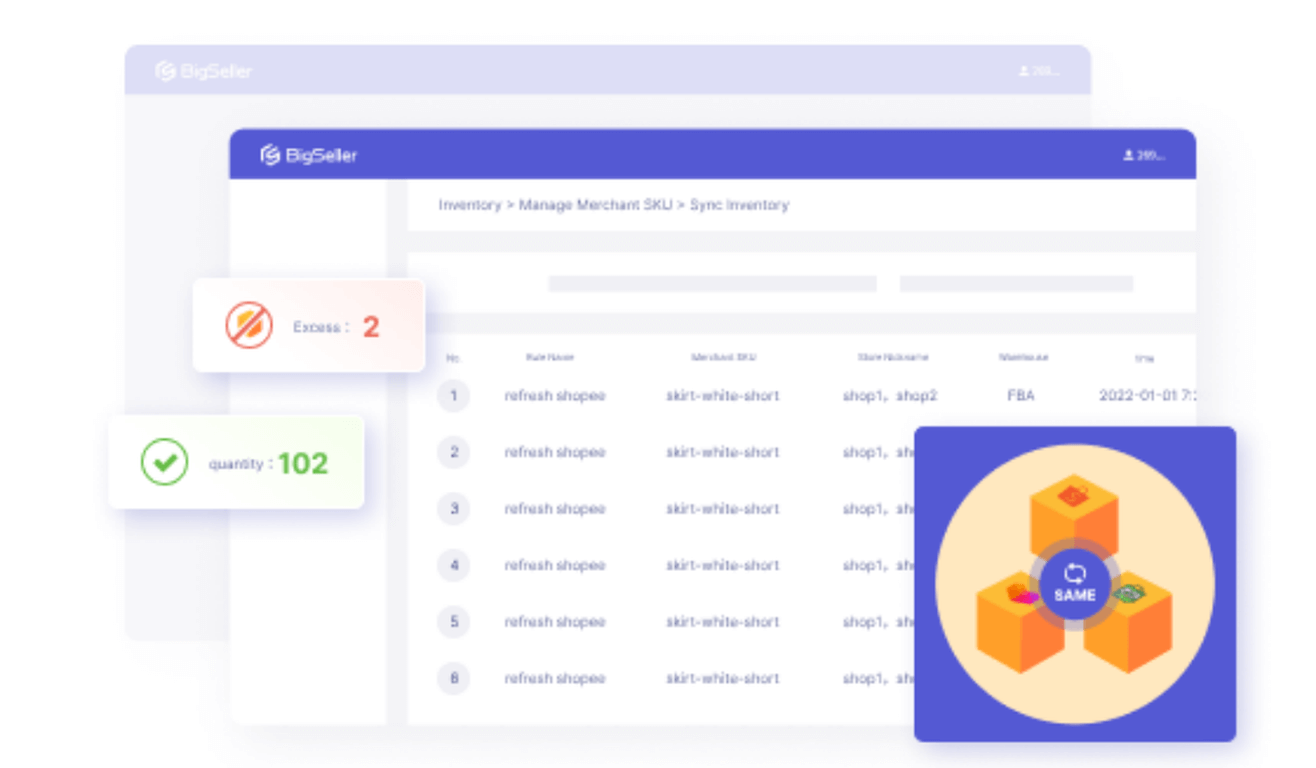Sort by the Warehouse column header
Image resolution: width=1316 pixels, height=768 pixels.
point(1022,357)
